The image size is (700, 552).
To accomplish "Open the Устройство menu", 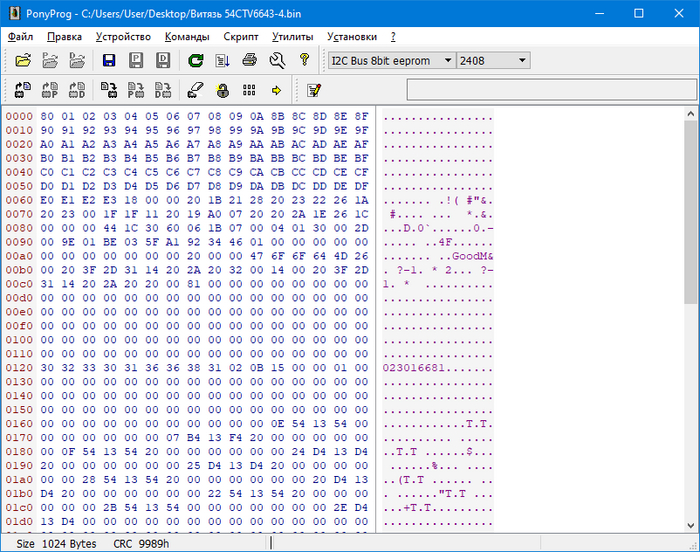I will pyautogui.click(x=123, y=36).
